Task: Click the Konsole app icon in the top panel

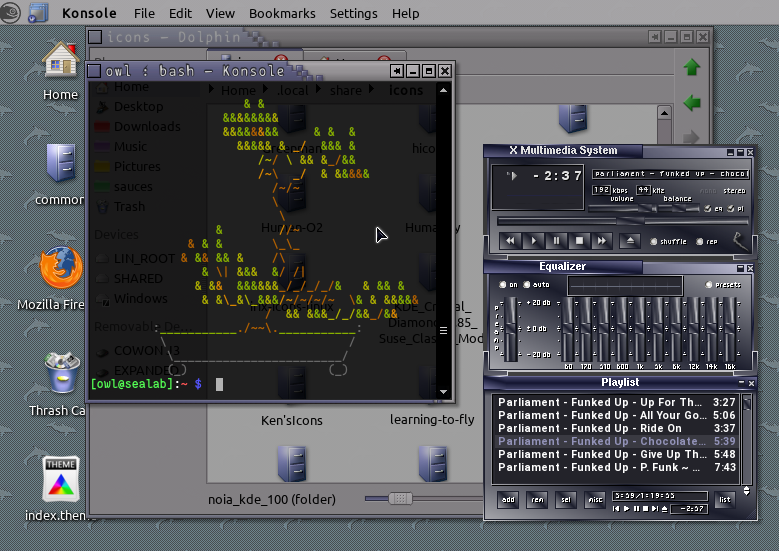Action: tap(38, 13)
